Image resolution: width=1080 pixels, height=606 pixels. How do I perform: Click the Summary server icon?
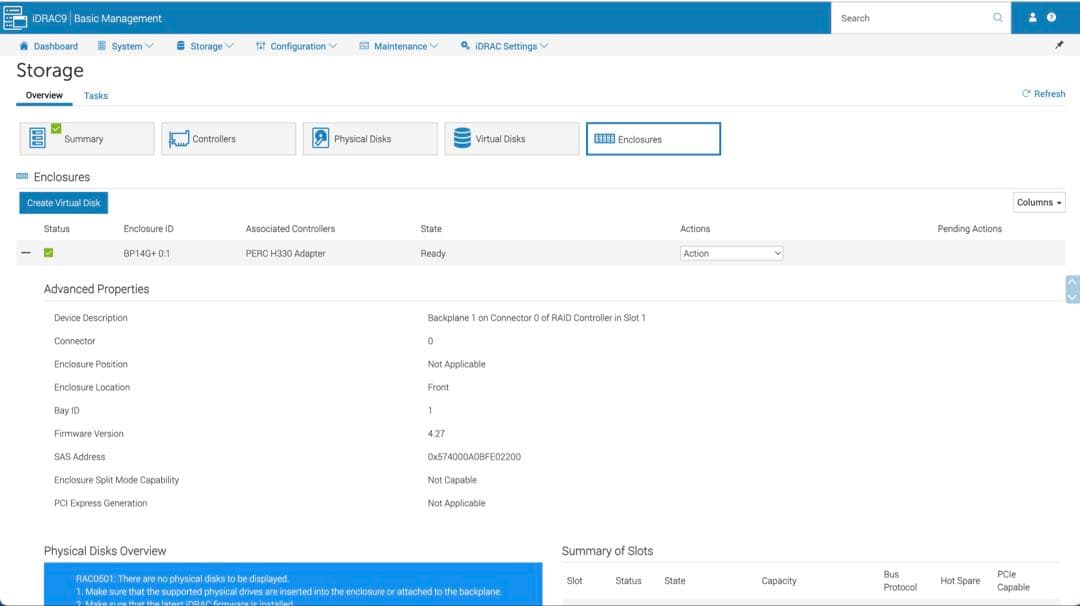[x=38, y=138]
